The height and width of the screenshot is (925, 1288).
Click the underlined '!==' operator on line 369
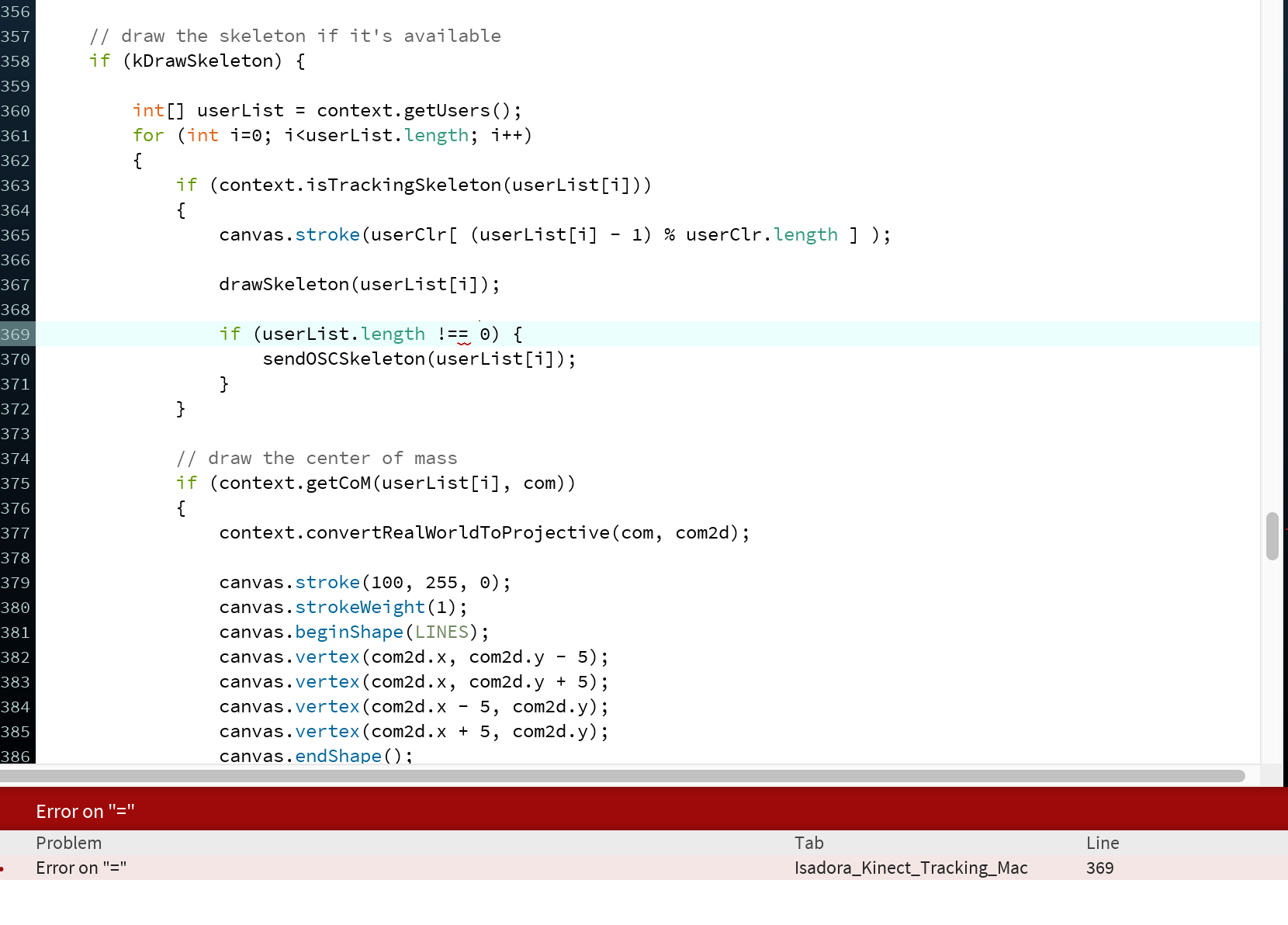click(x=453, y=334)
